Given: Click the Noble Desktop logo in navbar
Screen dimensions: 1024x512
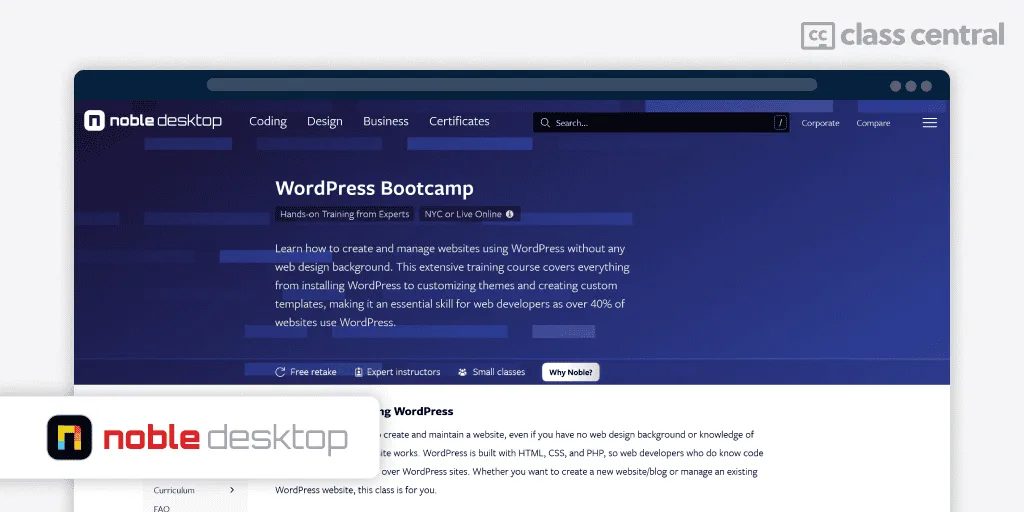Looking at the screenshot, I should [x=153, y=121].
